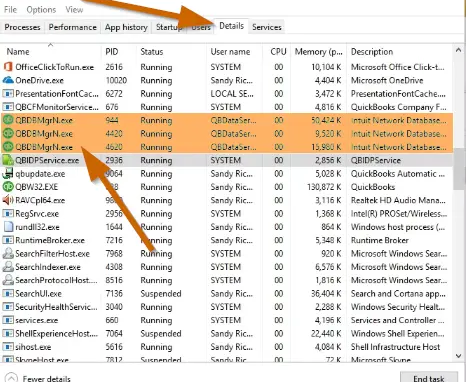The width and height of the screenshot is (466, 382).
Task: Click the OneDrive.exe cloud icon
Action: [x=8, y=80]
